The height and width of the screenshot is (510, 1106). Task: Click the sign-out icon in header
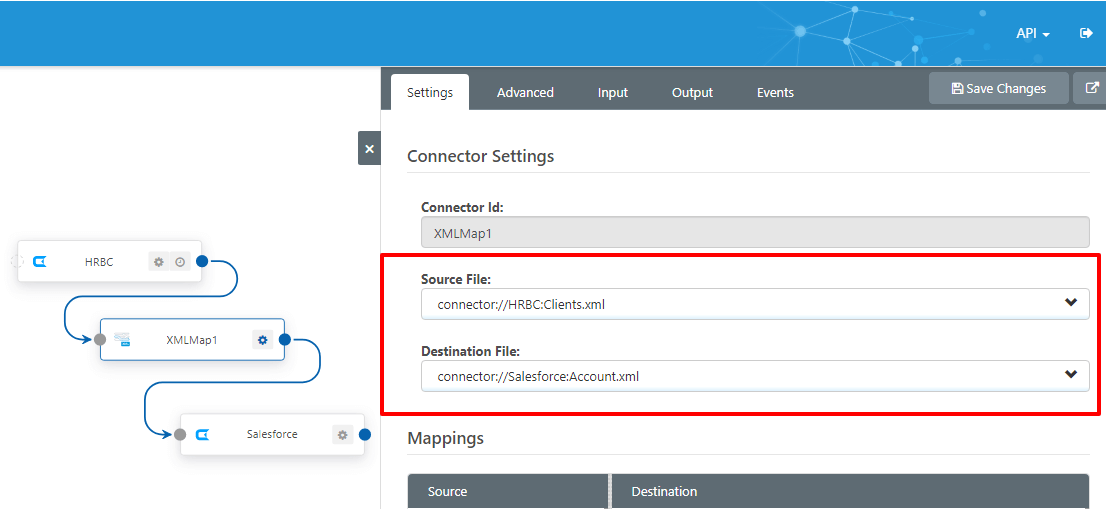tap(1086, 33)
